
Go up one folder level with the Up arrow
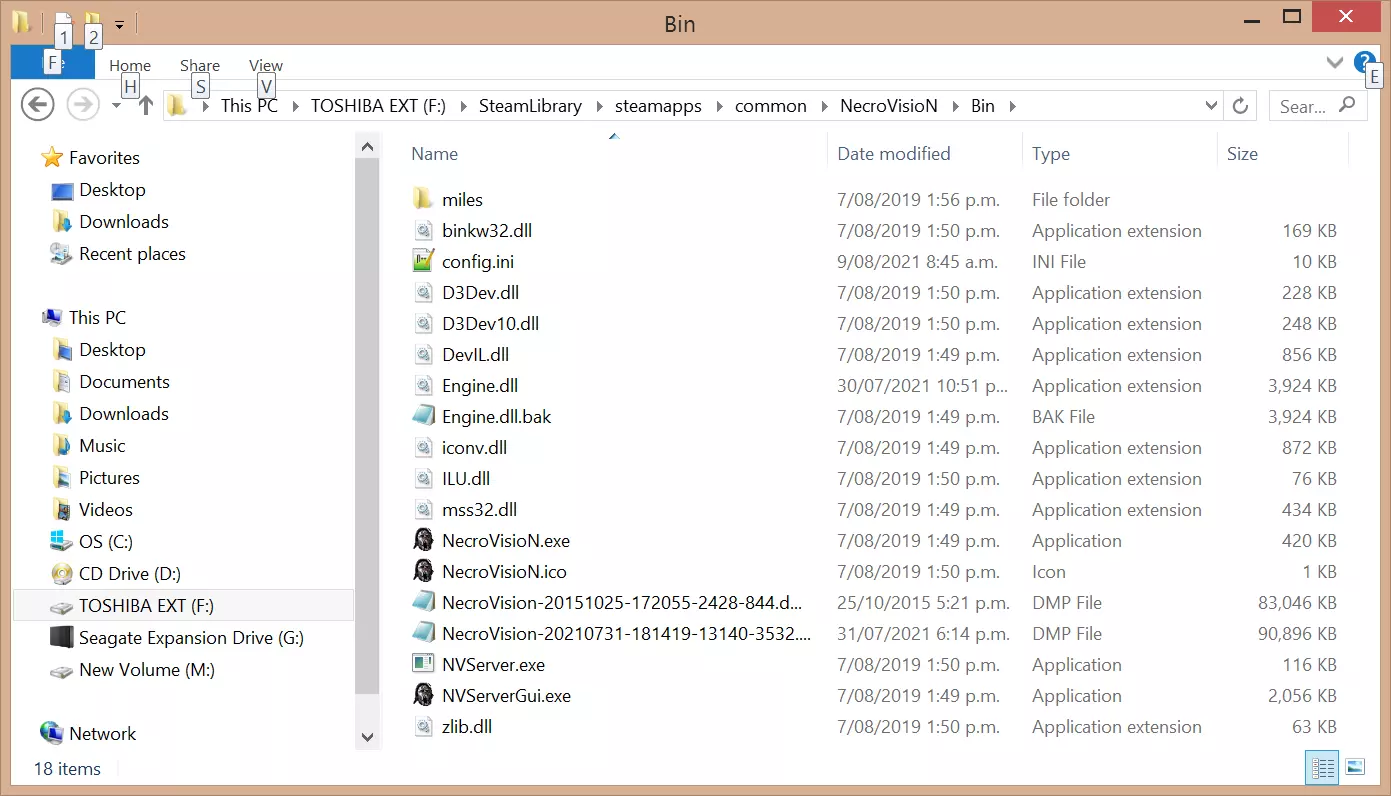146,105
